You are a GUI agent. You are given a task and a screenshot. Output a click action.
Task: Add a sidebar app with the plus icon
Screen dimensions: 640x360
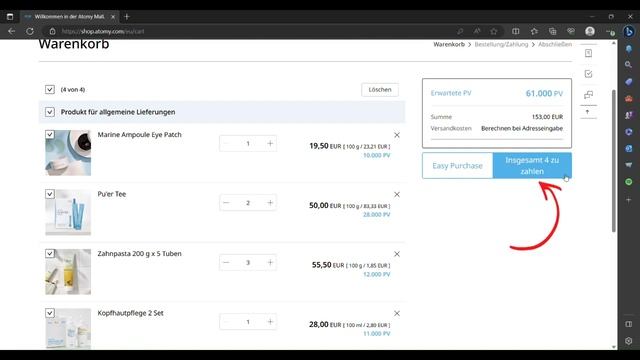coord(629,200)
